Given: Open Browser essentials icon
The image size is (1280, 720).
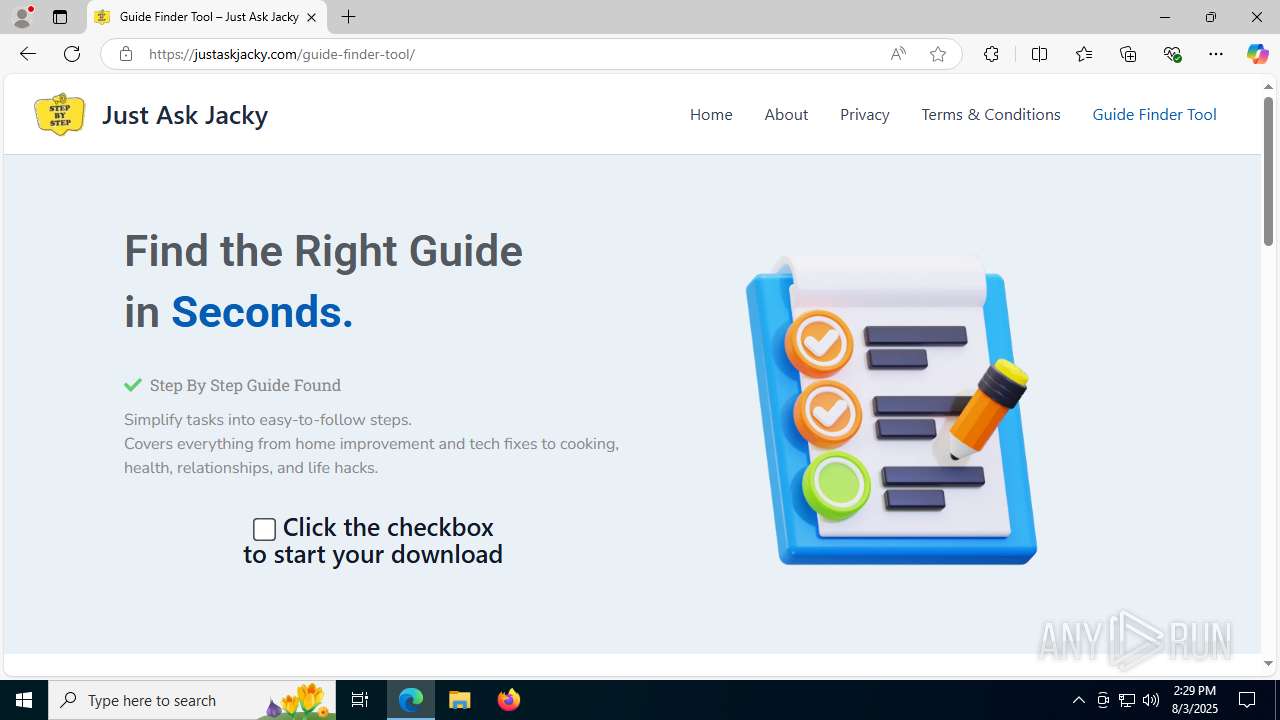Looking at the screenshot, I should (1172, 54).
